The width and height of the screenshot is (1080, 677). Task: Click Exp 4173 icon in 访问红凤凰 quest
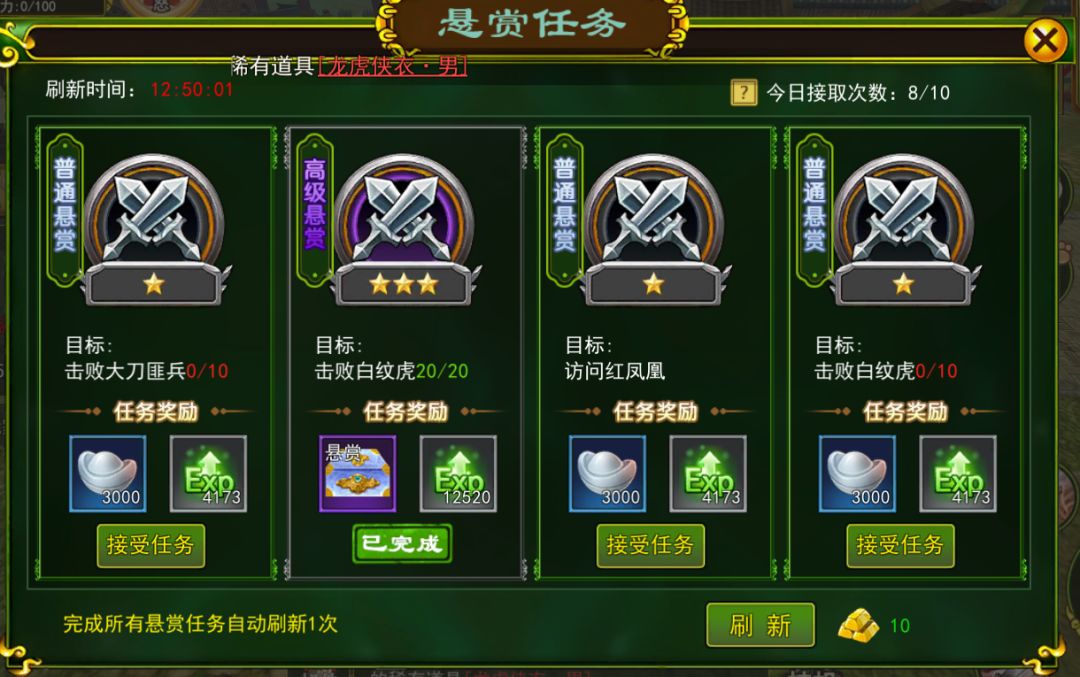708,473
